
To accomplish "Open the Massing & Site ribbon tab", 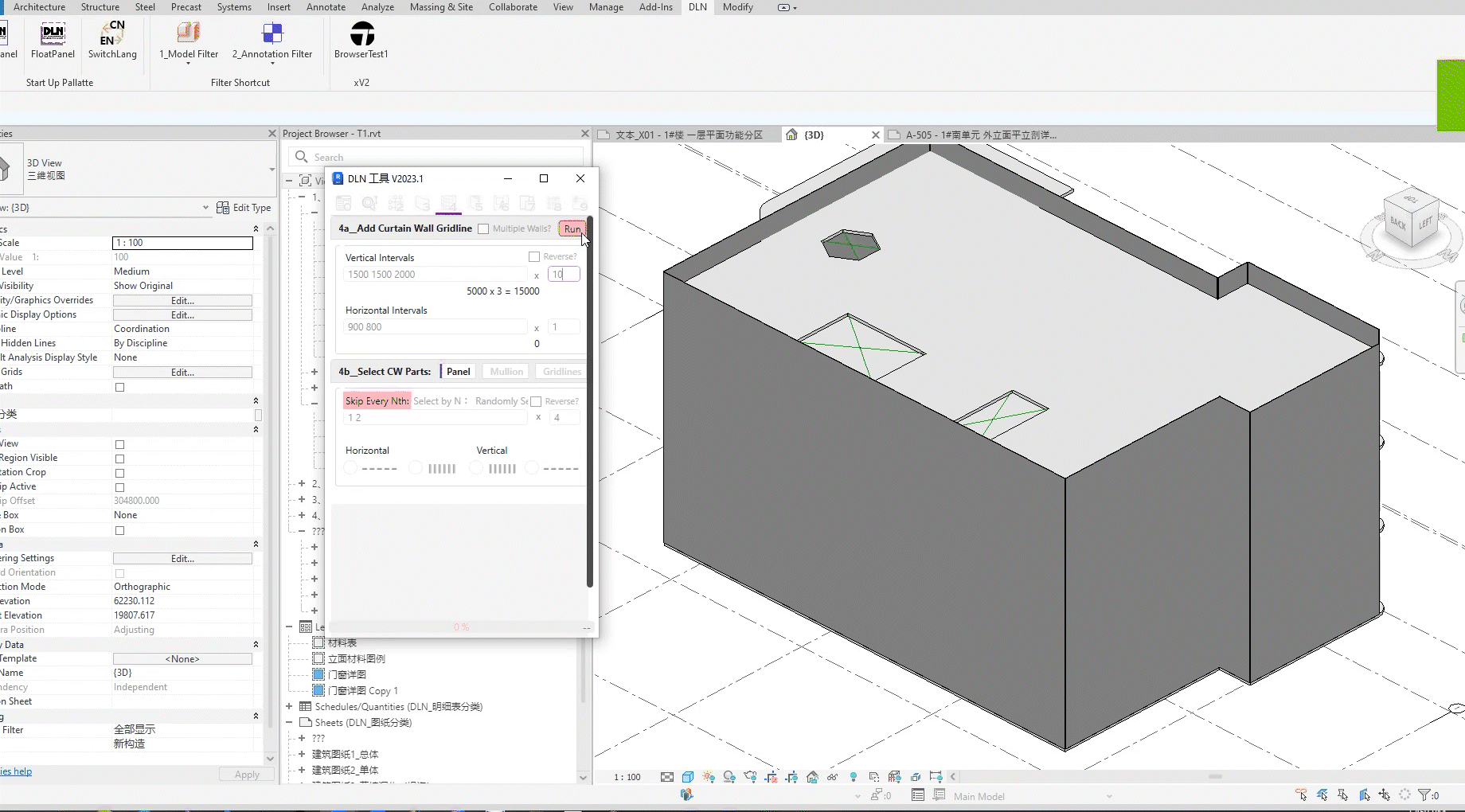I will pyautogui.click(x=441, y=7).
